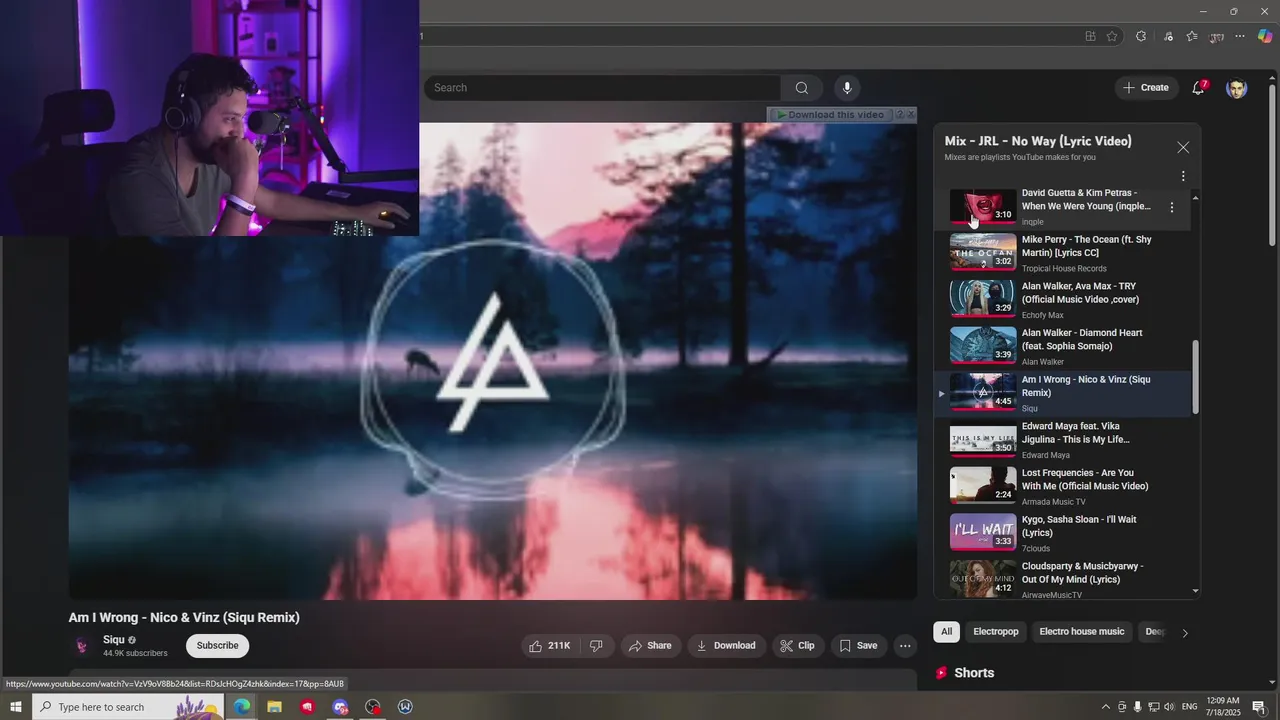Image resolution: width=1280 pixels, height=720 pixels.
Task: Open the Windows Start menu
Action: 15,707
